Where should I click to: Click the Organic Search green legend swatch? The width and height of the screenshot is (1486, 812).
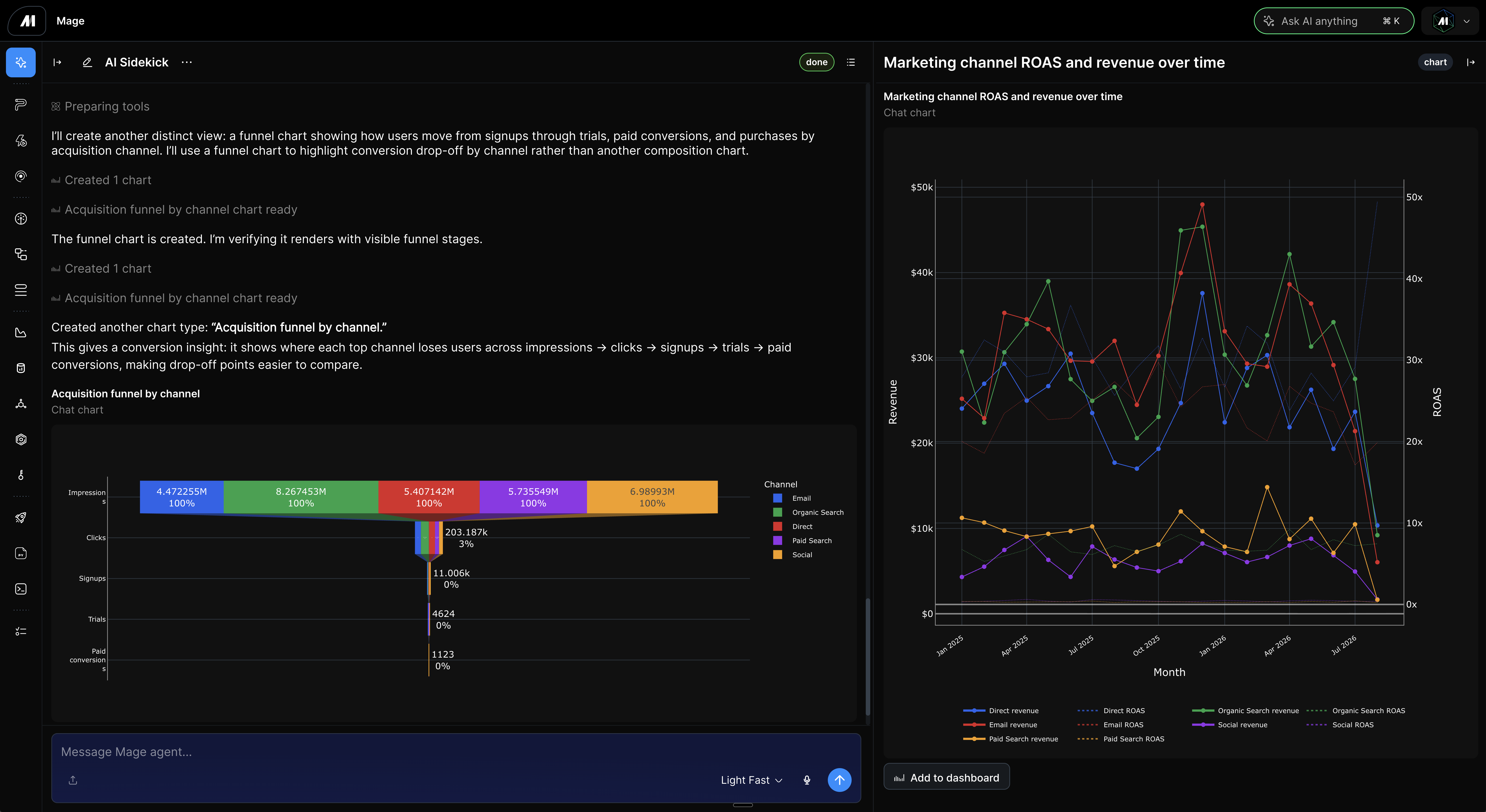click(x=778, y=512)
